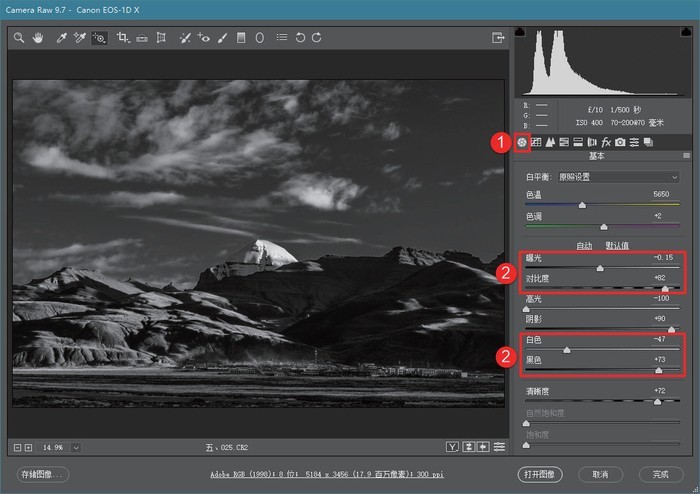700x494 pixels.
Task: Pick the White Balance eyedropper tool
Action: pos(61,38)
